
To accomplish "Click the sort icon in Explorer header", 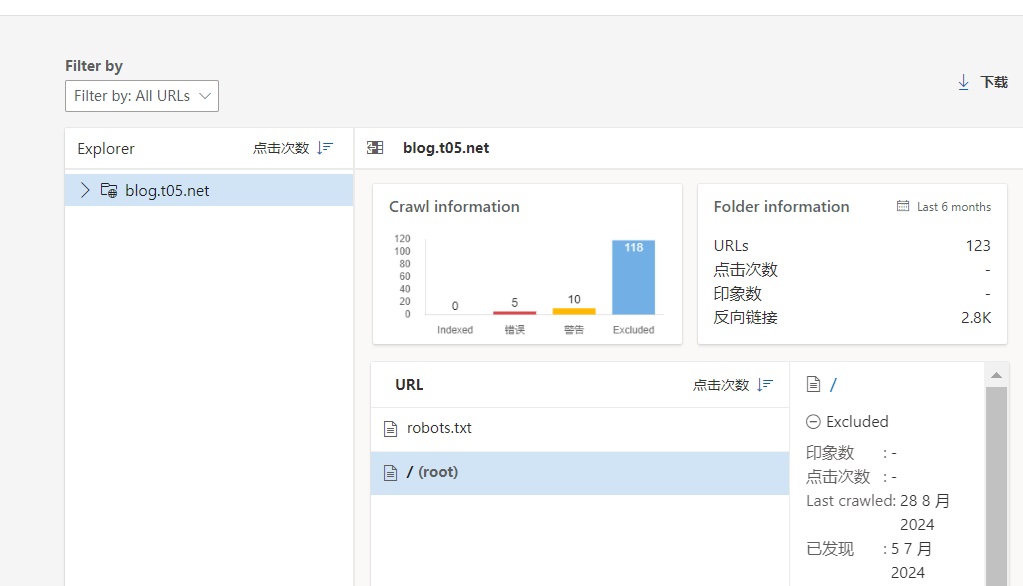I will [325, 148].
